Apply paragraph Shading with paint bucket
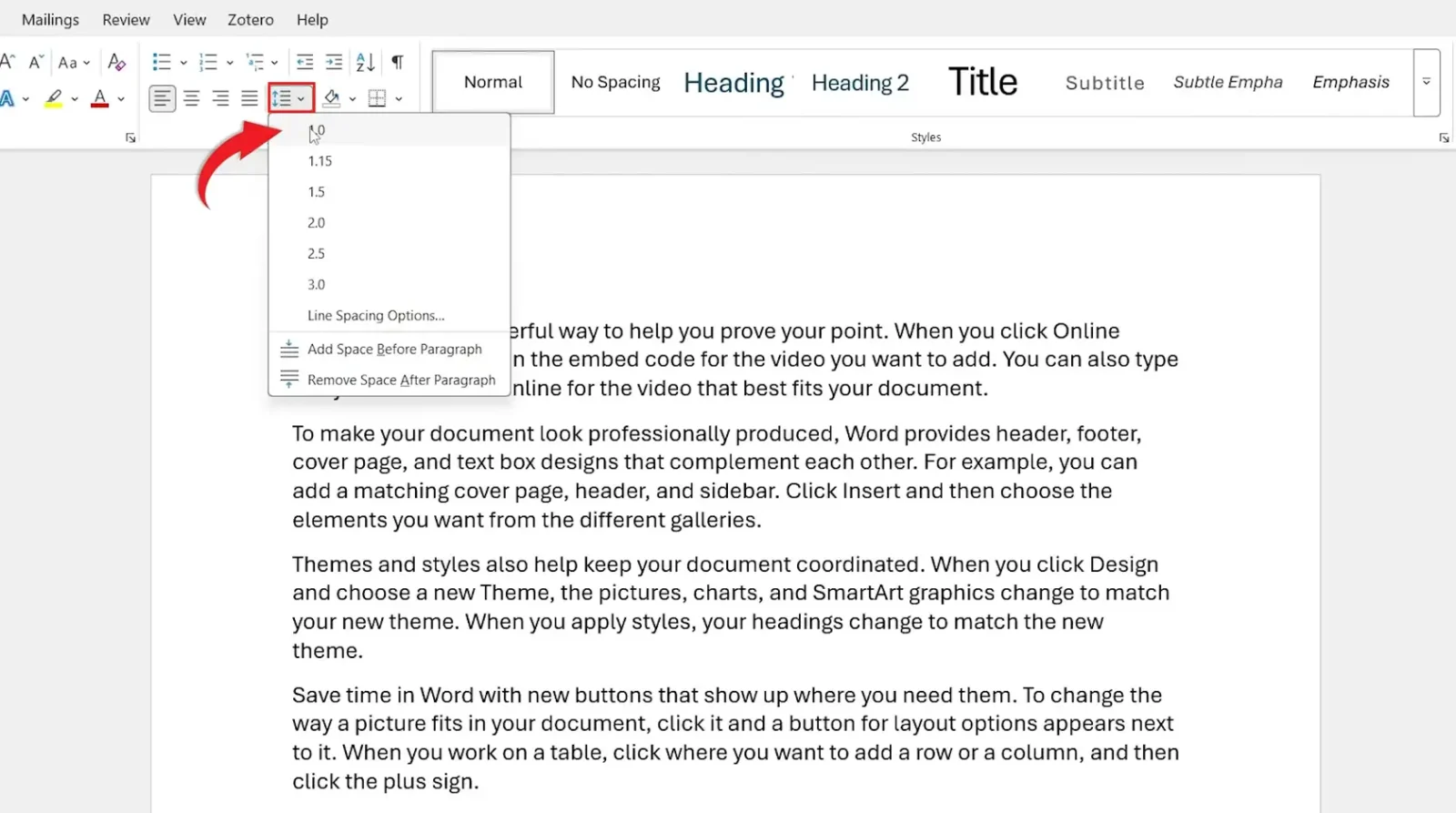Image resolution: width=1456 pixels, height=813 pixels. 332,98
